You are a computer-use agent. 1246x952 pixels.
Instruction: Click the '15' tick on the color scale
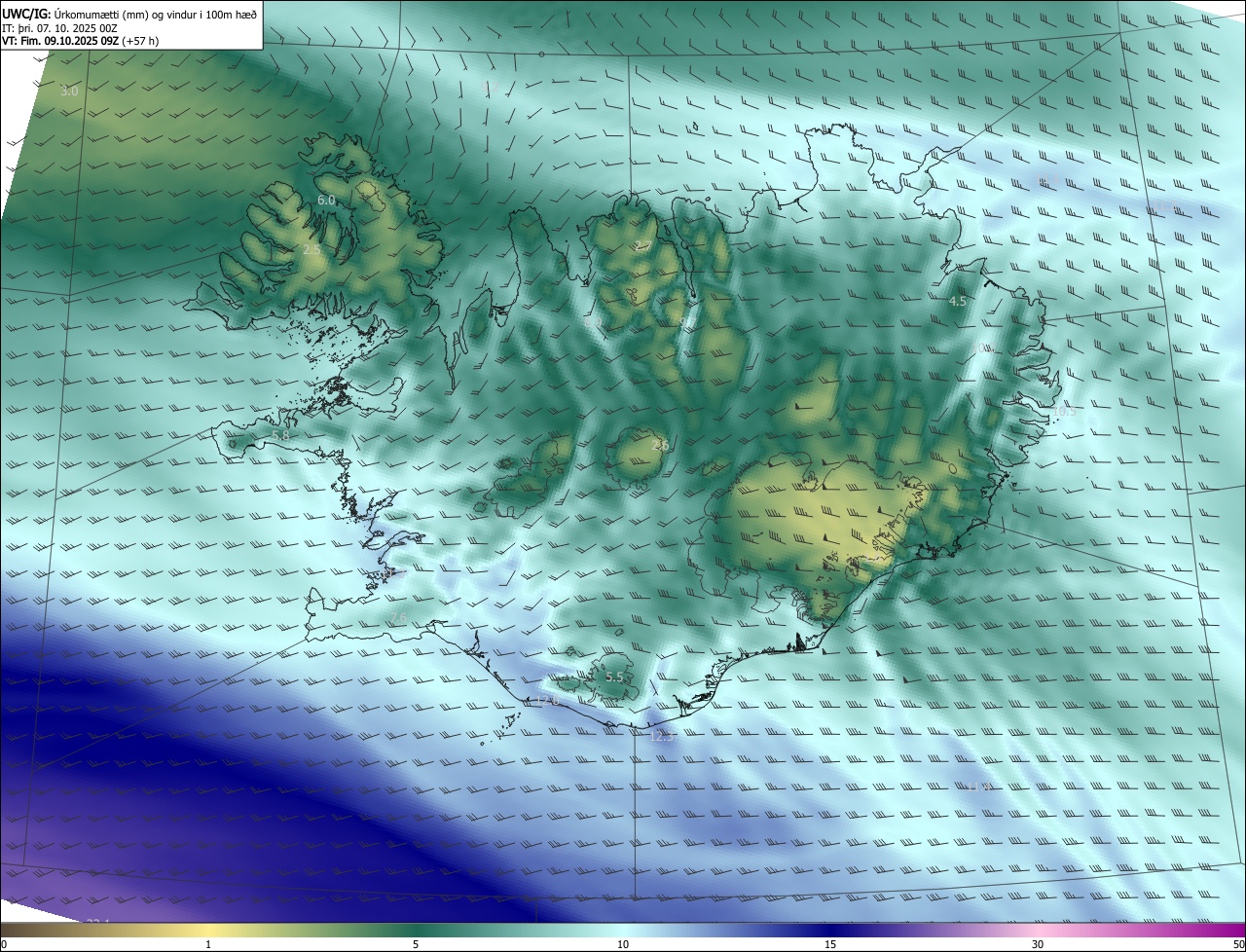click(830, 944)
